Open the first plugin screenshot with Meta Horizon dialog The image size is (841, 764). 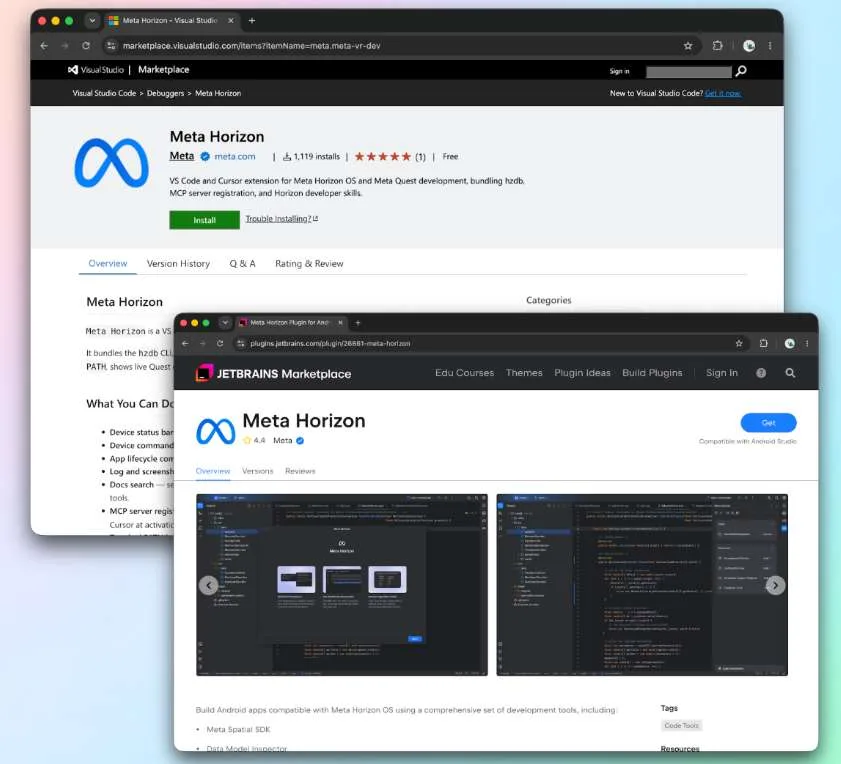point(342,585)
